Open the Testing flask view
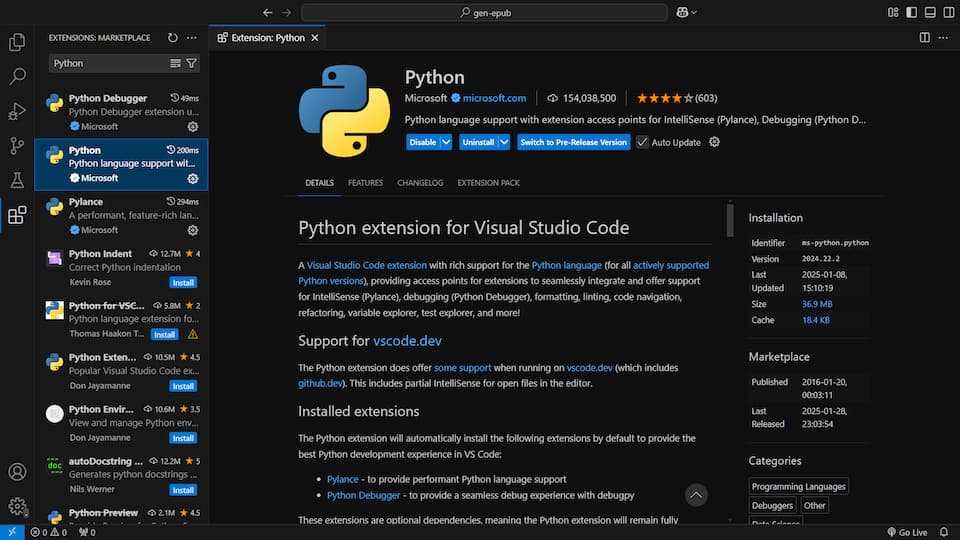This screenshot has height=540, width=960. click(x=17, y=180)
